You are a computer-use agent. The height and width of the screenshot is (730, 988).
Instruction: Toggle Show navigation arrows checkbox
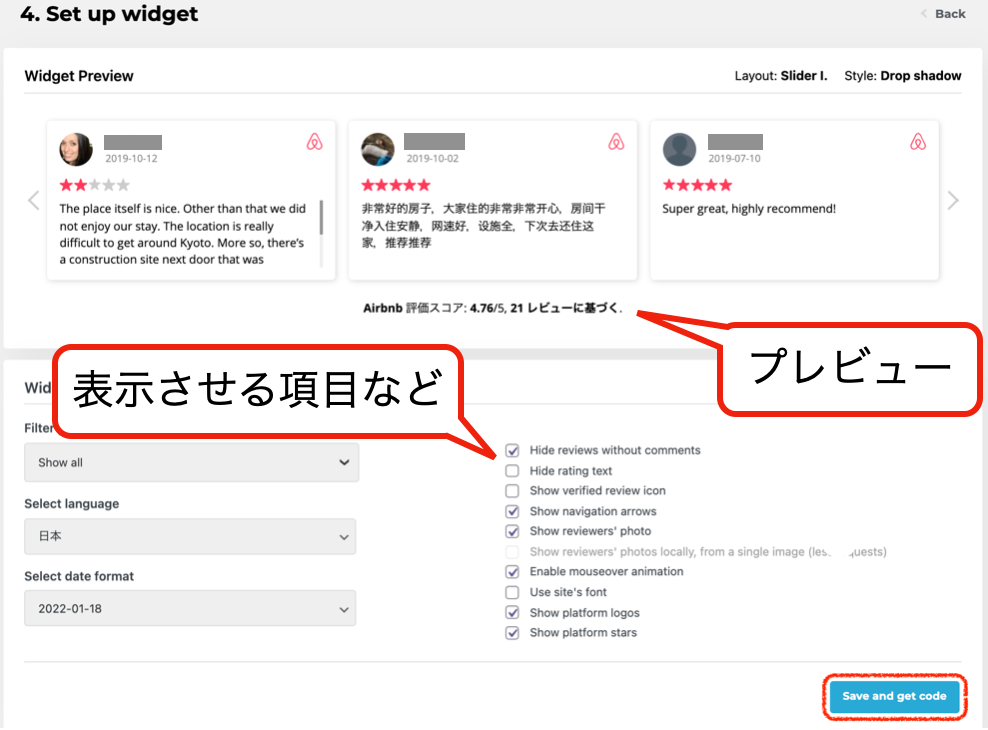tap(512, 512)
